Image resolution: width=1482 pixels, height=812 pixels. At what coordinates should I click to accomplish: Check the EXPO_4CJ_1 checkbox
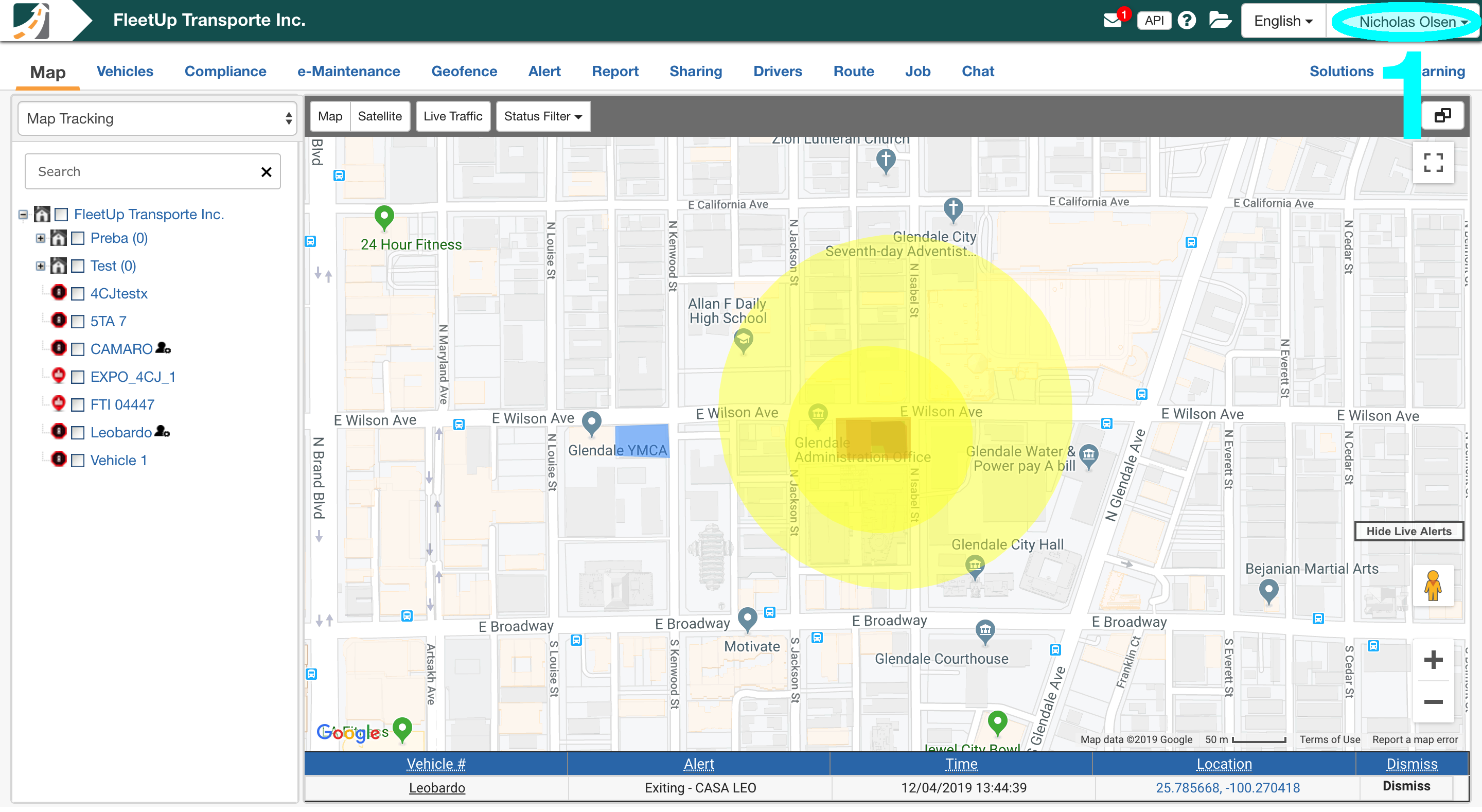78,378
